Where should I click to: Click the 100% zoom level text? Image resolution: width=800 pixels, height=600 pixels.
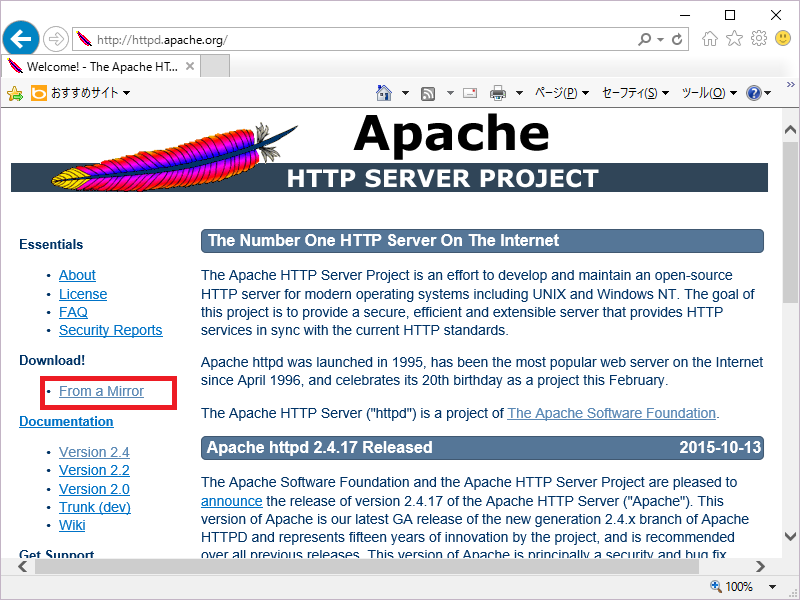pyautogui.click(x=739, y=587)
